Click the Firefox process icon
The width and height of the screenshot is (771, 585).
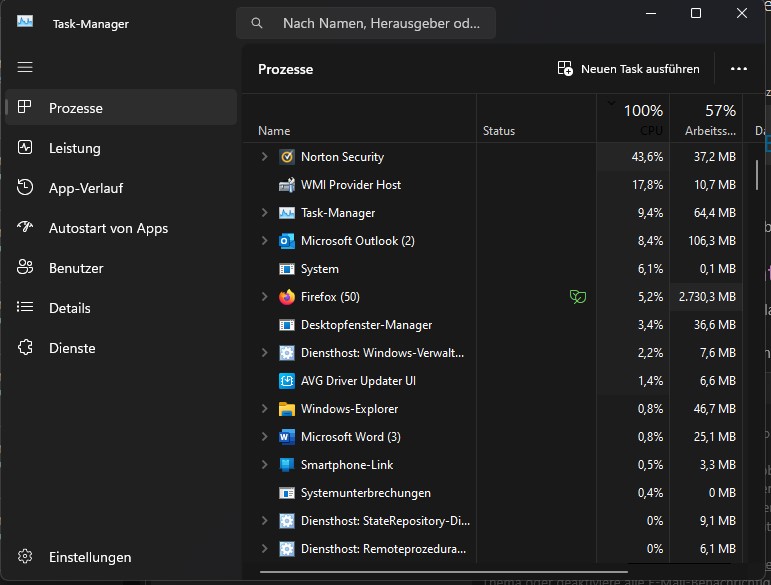[287, 297]
